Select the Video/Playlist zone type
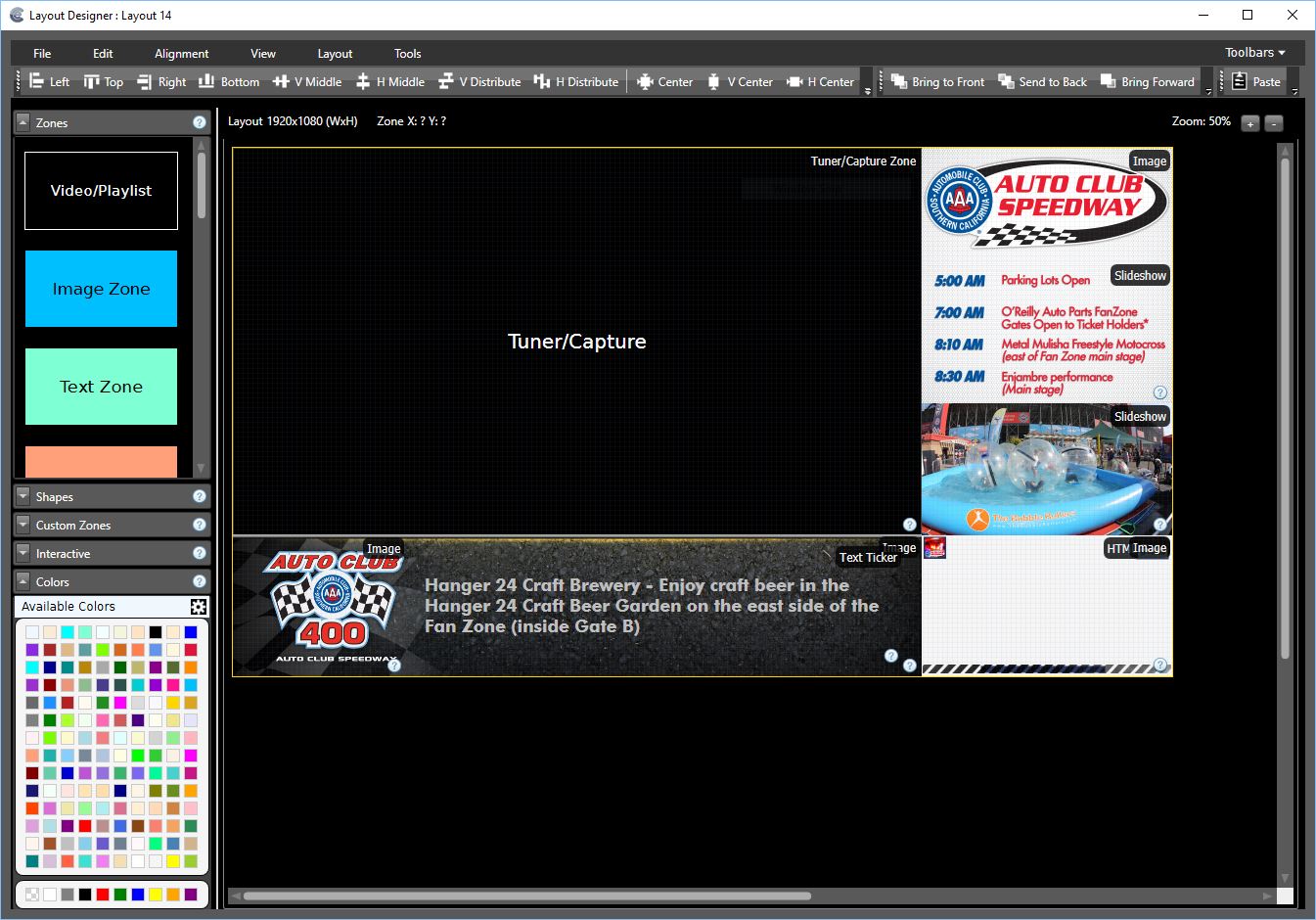 pyautogui.click(x=101, y=191)
